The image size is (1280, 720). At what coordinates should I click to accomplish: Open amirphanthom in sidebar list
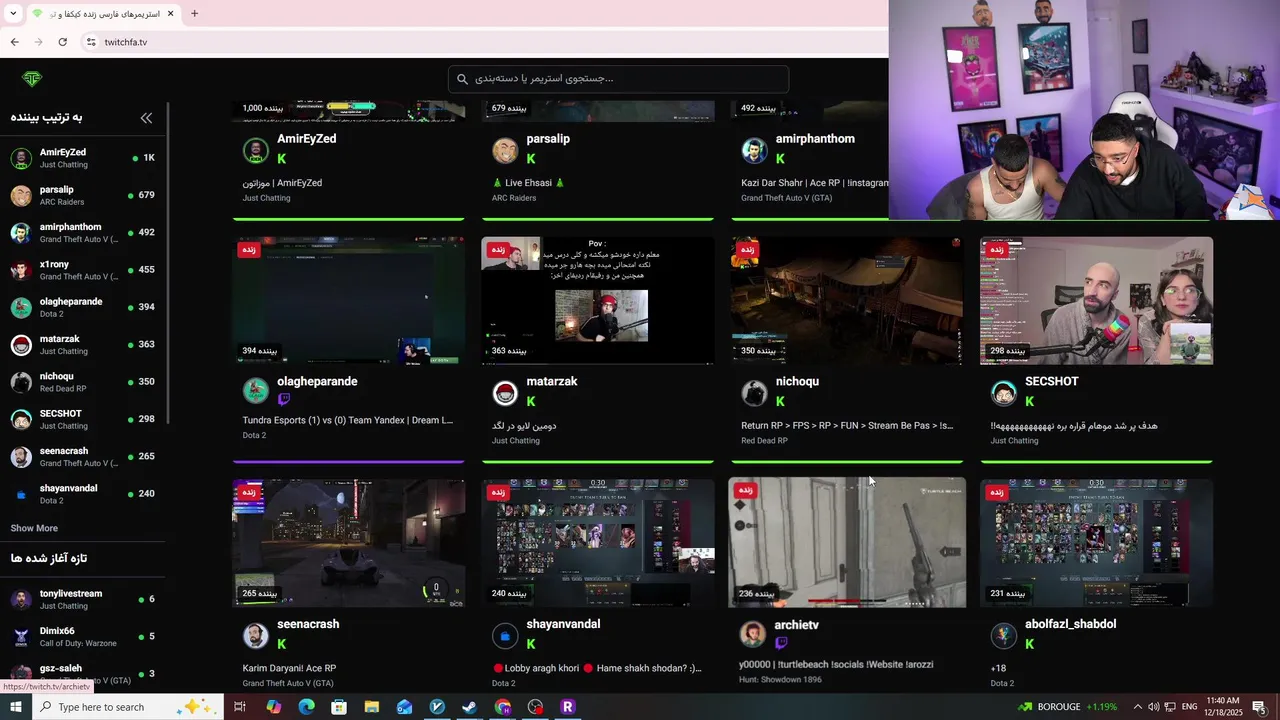tap(82, 233)
